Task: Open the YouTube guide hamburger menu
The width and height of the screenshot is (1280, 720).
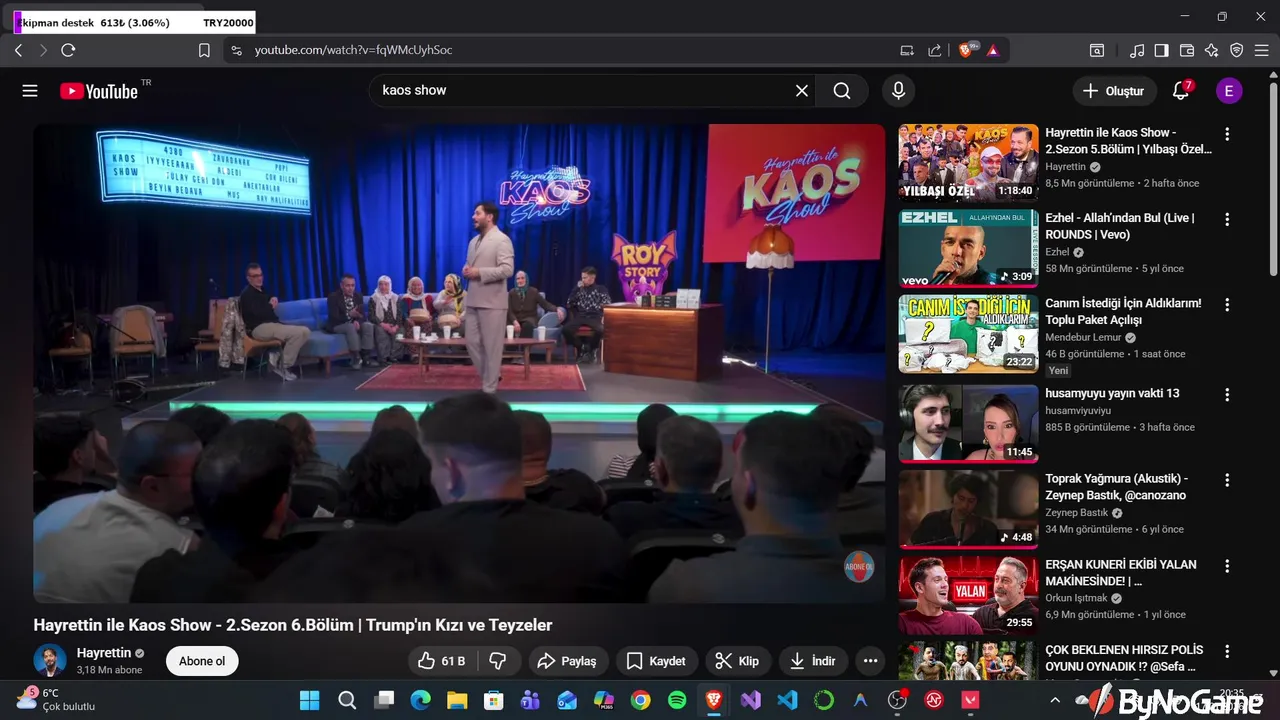Action: coord(30,91)
